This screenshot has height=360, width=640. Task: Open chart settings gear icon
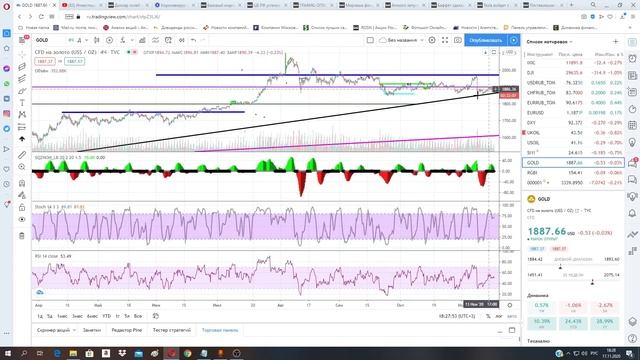tap(432, 40)
